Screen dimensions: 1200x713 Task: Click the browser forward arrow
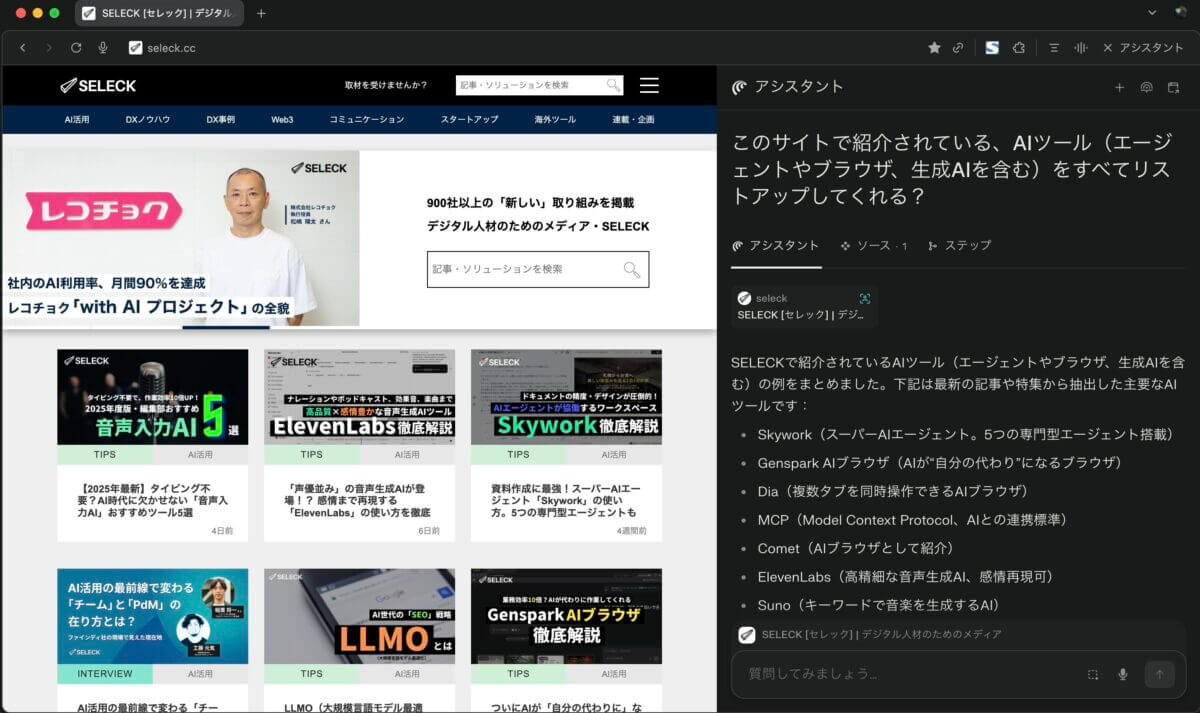tap(49, 48)
